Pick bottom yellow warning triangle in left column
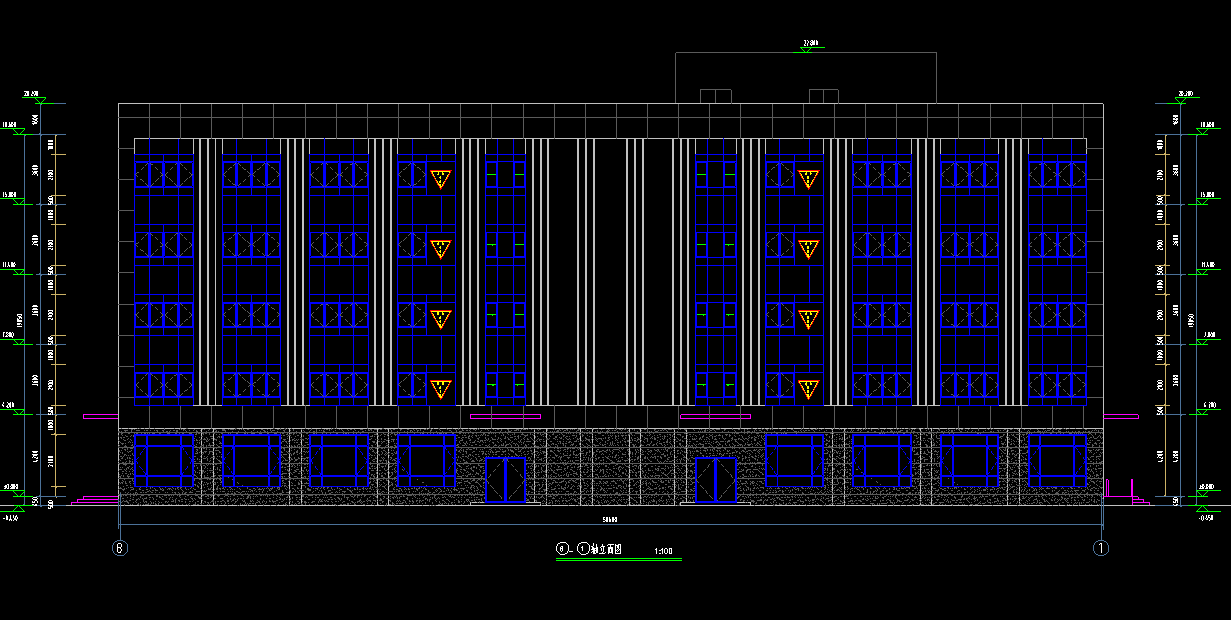Viewport: 1231px width, 620px height. point(440,388)
